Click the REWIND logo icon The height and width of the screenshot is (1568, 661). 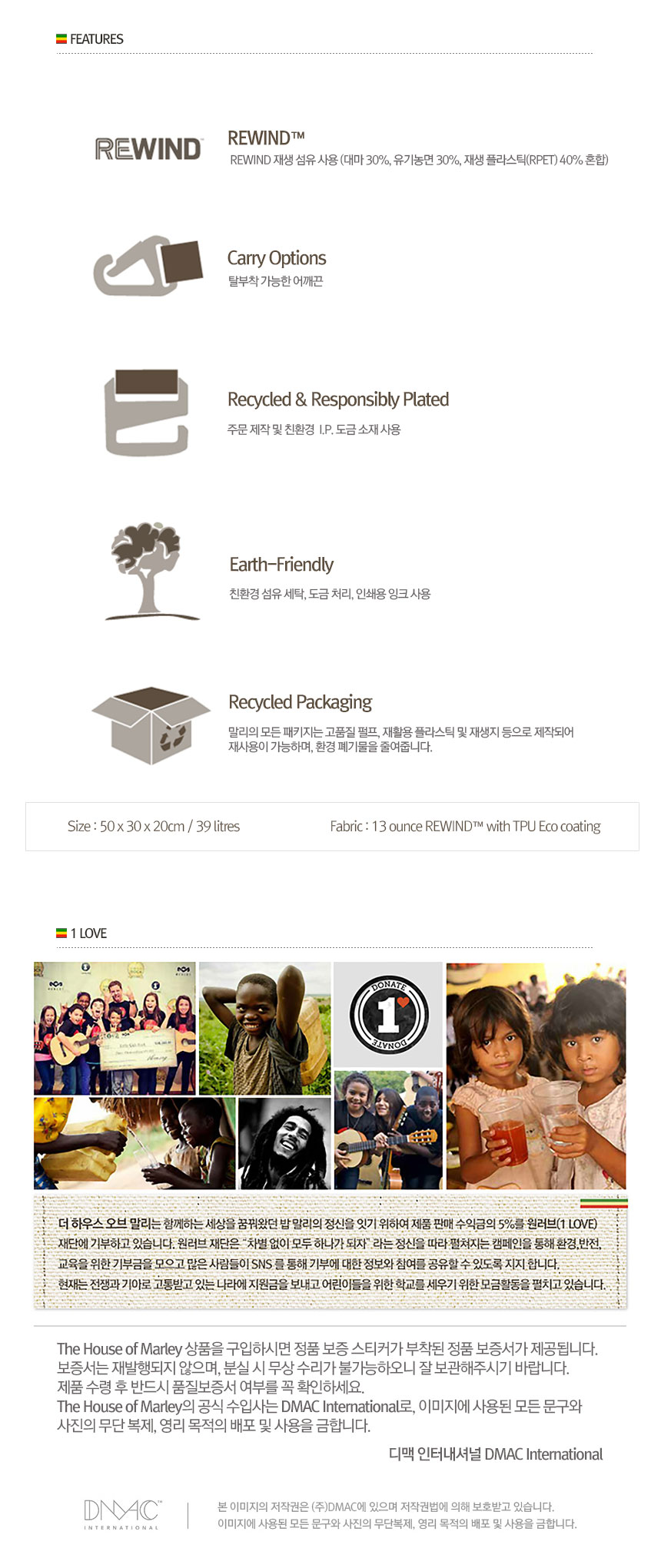pyautogui.click(x=148, y=149)
